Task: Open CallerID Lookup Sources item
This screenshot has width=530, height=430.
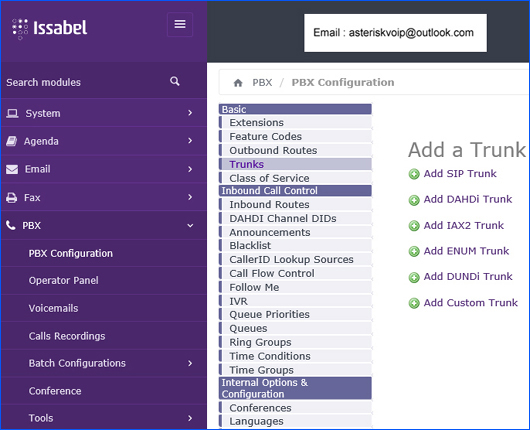Action: click(x=295, y=259)
